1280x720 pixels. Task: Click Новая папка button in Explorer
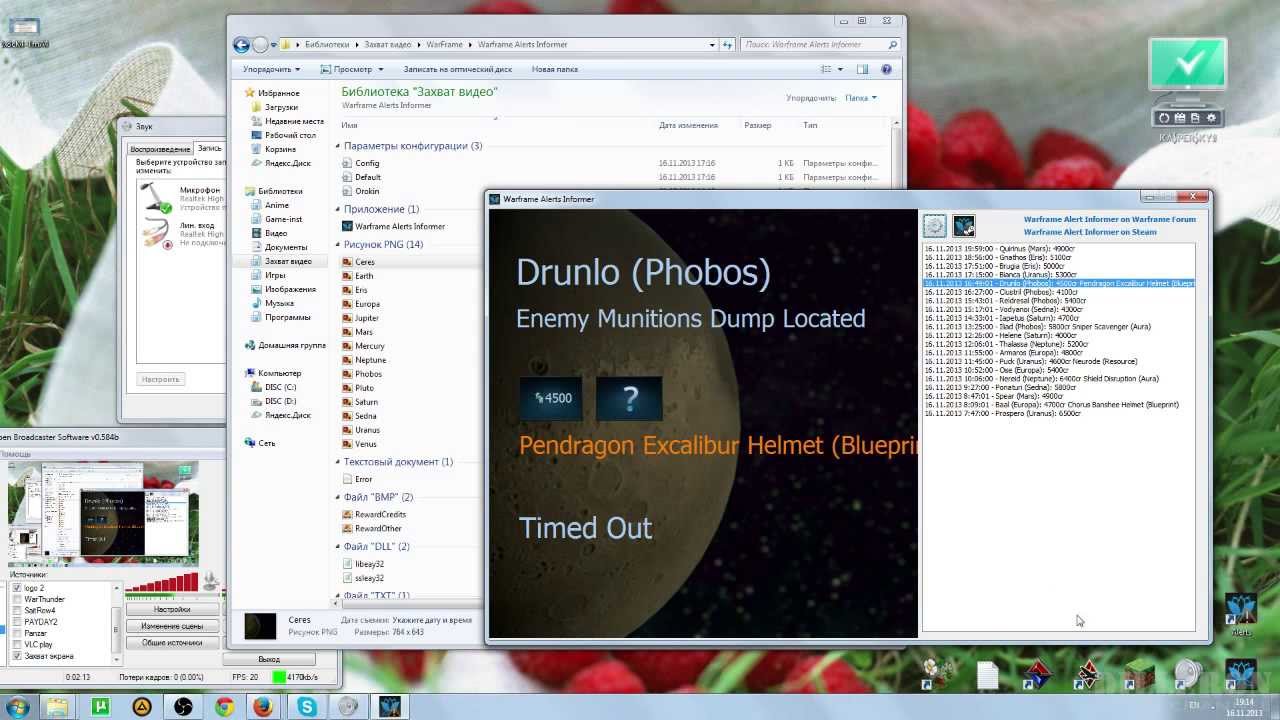(555, 69)
